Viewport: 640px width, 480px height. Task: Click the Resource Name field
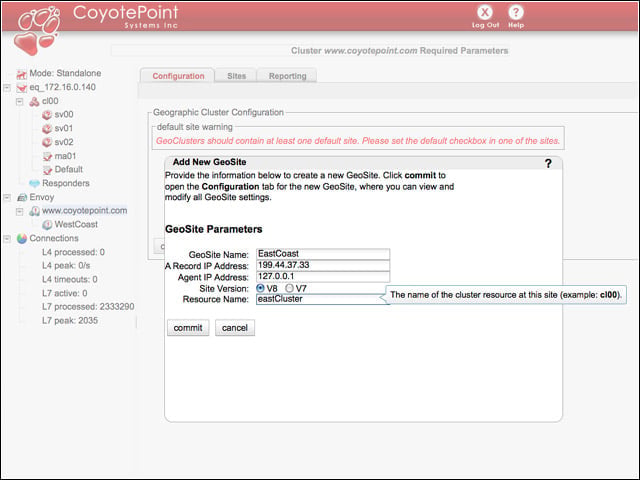(323, 299)
